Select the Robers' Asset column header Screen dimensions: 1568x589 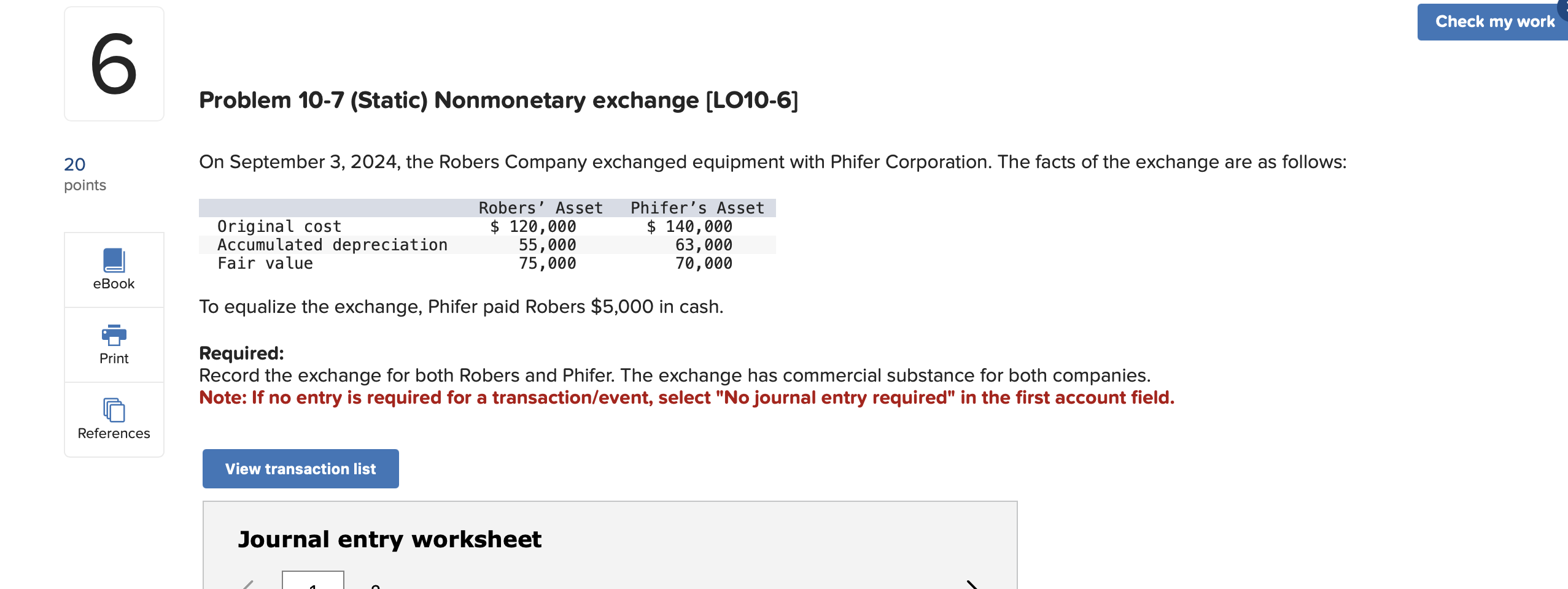click(541, 207)
